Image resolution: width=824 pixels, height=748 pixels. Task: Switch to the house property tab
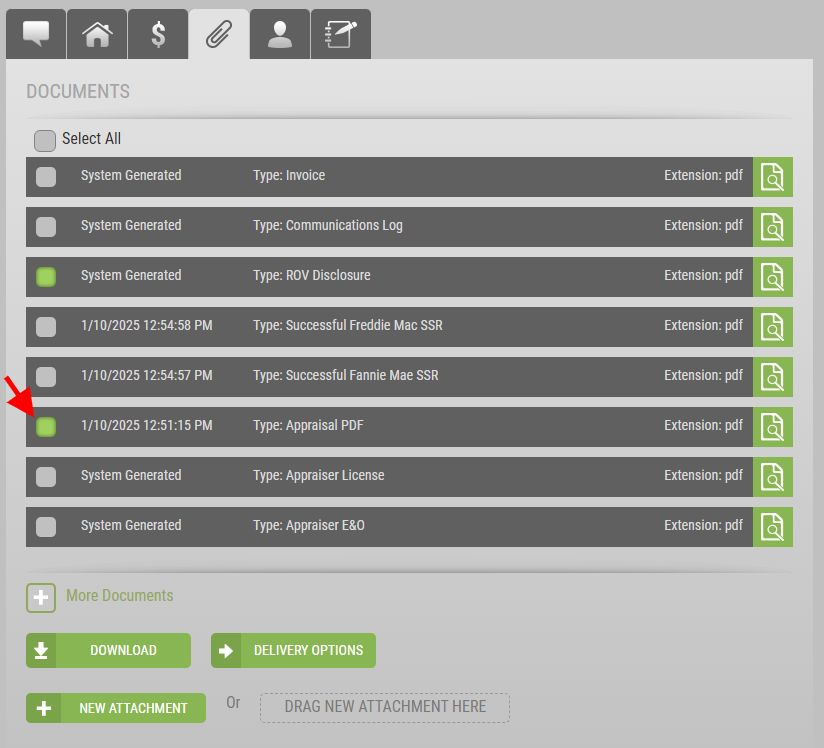[x=97, y=34]
